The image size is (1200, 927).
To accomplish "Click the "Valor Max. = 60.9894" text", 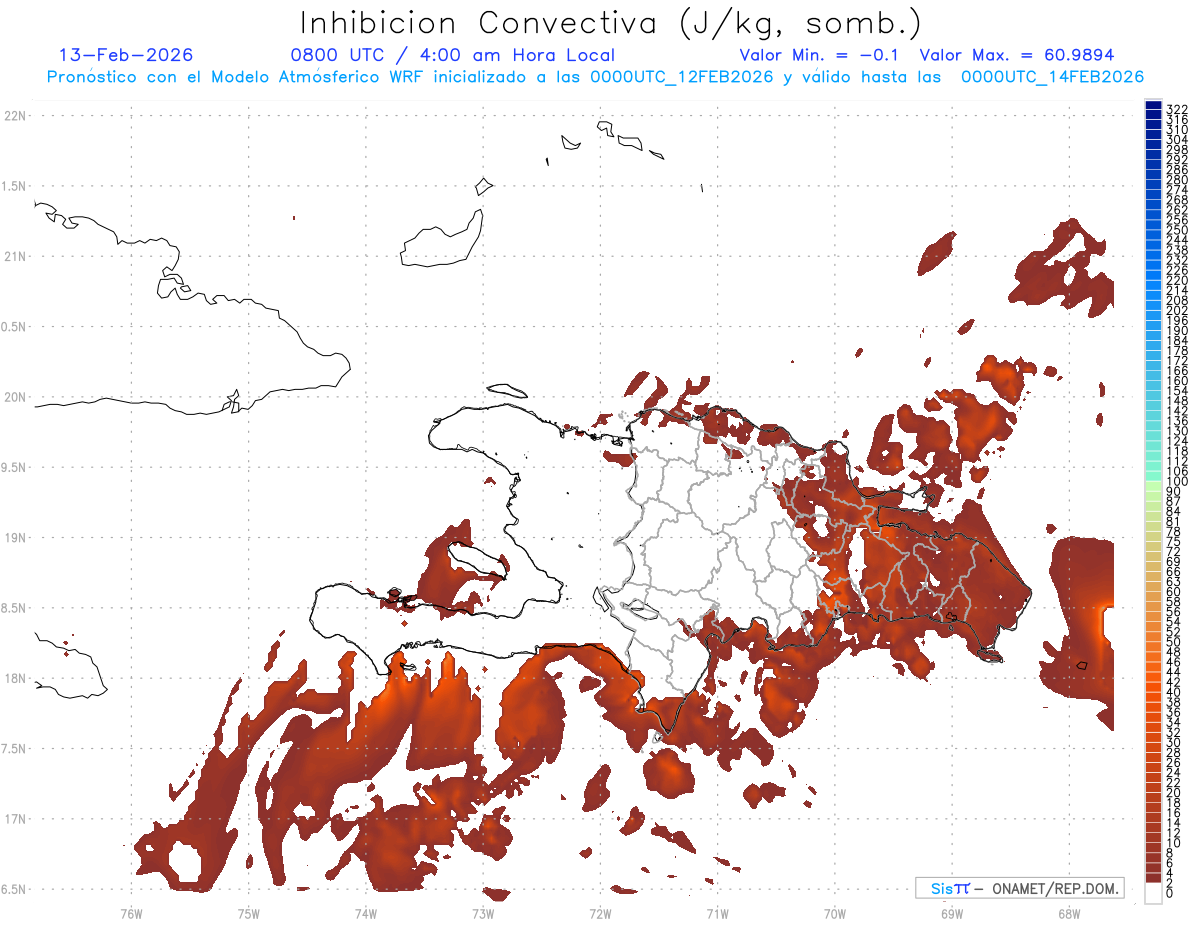I will coord(1017,55).
